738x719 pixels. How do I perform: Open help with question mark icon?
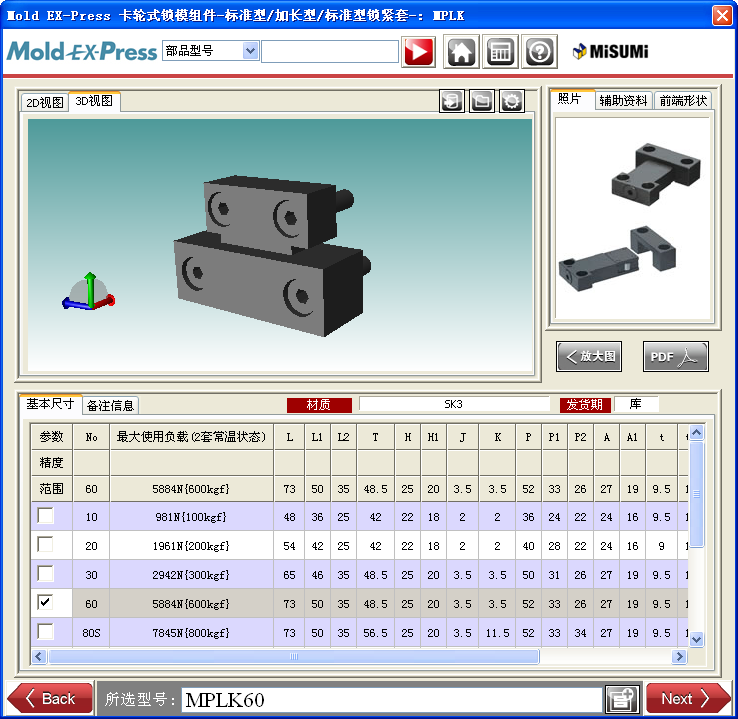point(540,52)
